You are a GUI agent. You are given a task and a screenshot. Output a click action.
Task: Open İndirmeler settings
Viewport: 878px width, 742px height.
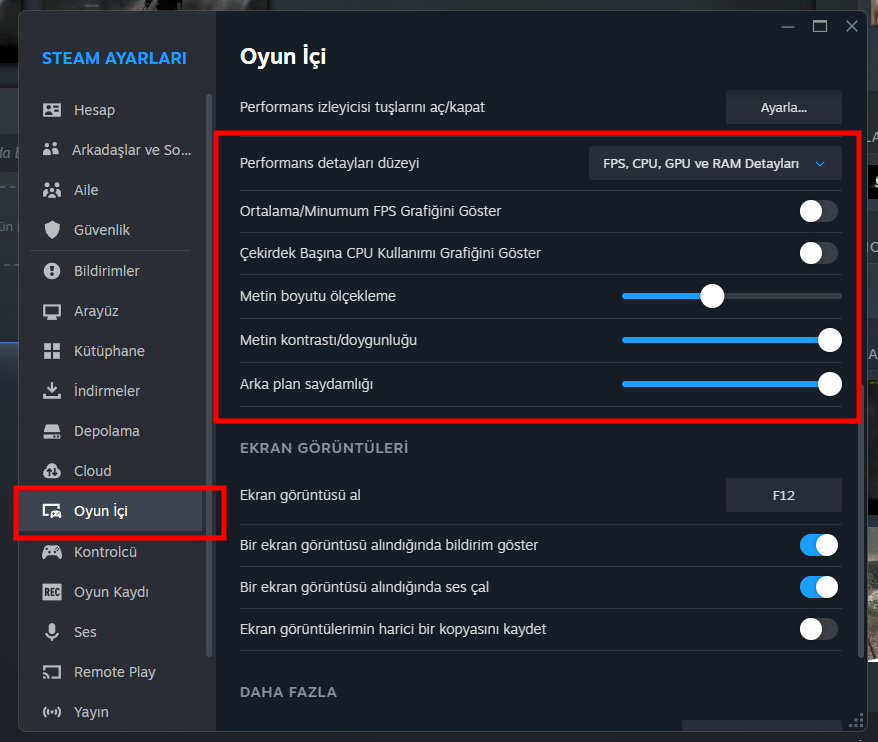click(x=110, y=391)
